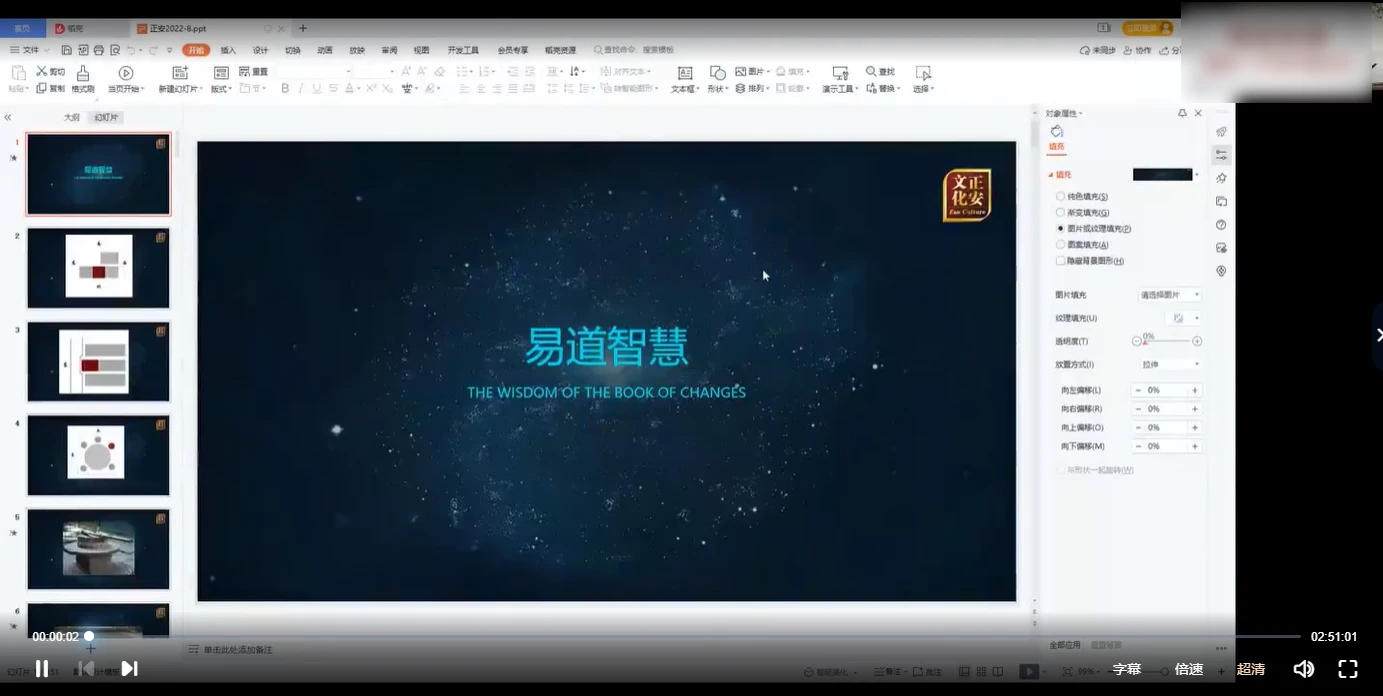Click the sliders properties icon in right sidebar
This screenshot has width=1383, height=696.
point(1221,155)
